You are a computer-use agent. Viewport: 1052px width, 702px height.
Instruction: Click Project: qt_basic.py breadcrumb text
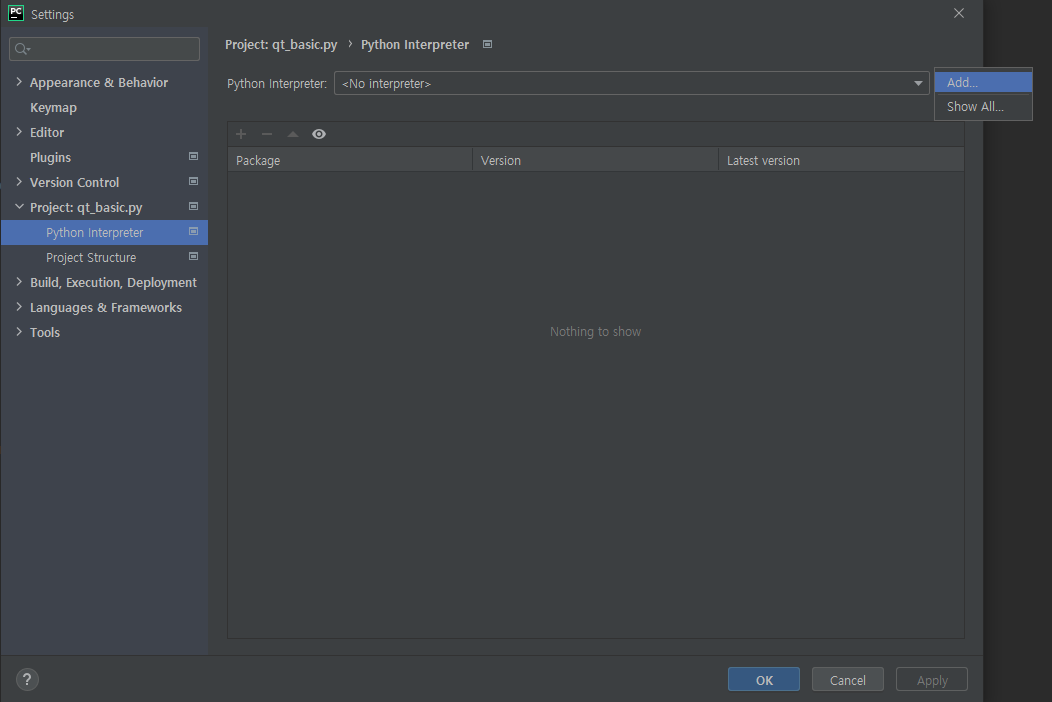pos(281,44)
